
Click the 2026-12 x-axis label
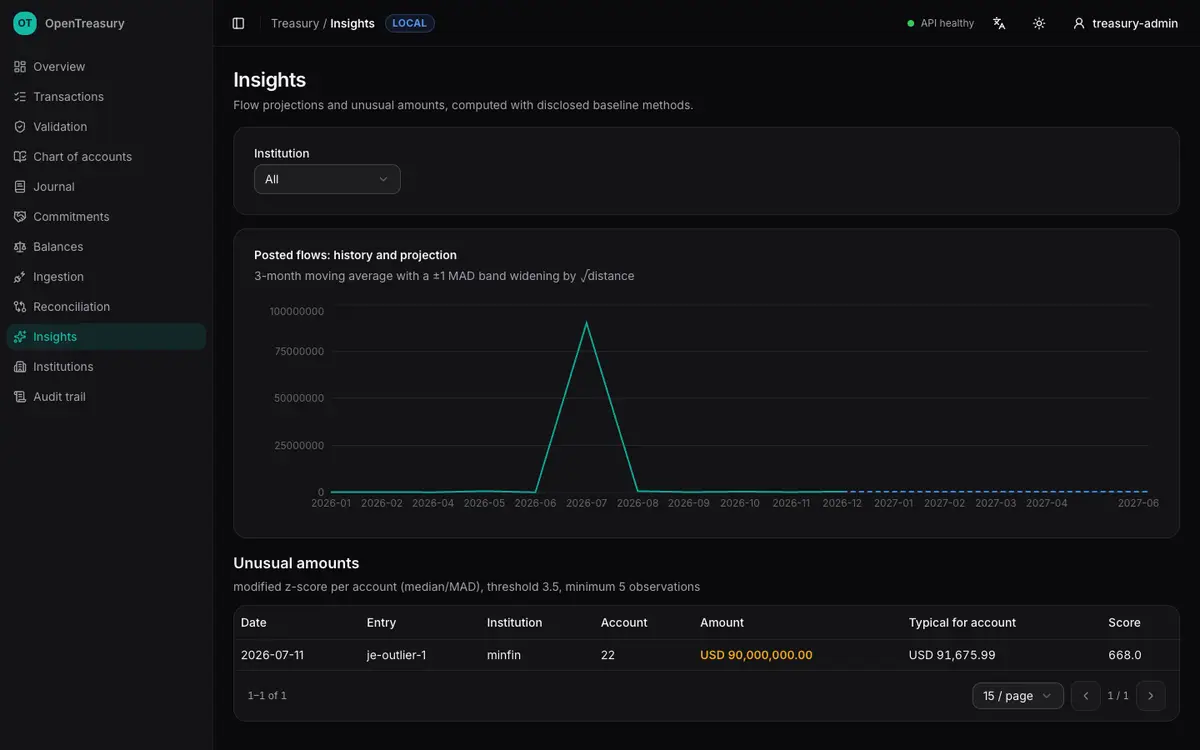(x=842, y=503)
